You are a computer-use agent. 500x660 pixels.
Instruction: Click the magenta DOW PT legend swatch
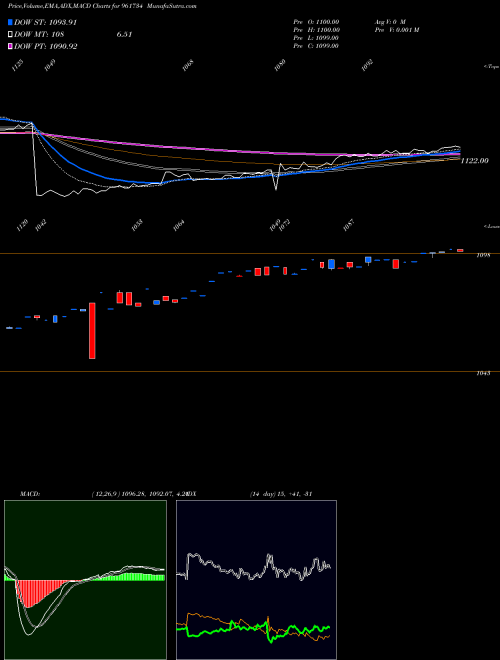click(10, 46)
